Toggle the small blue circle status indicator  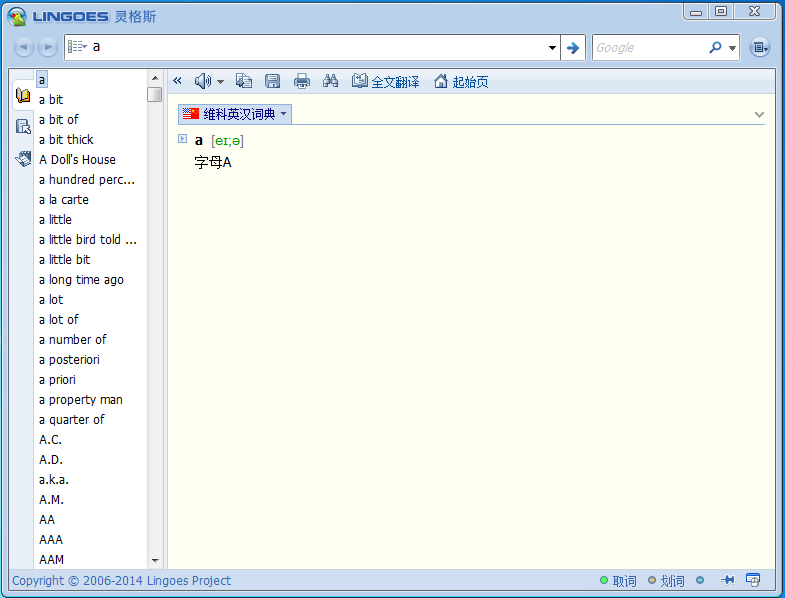pyautogui.click(x=700, y=580)
